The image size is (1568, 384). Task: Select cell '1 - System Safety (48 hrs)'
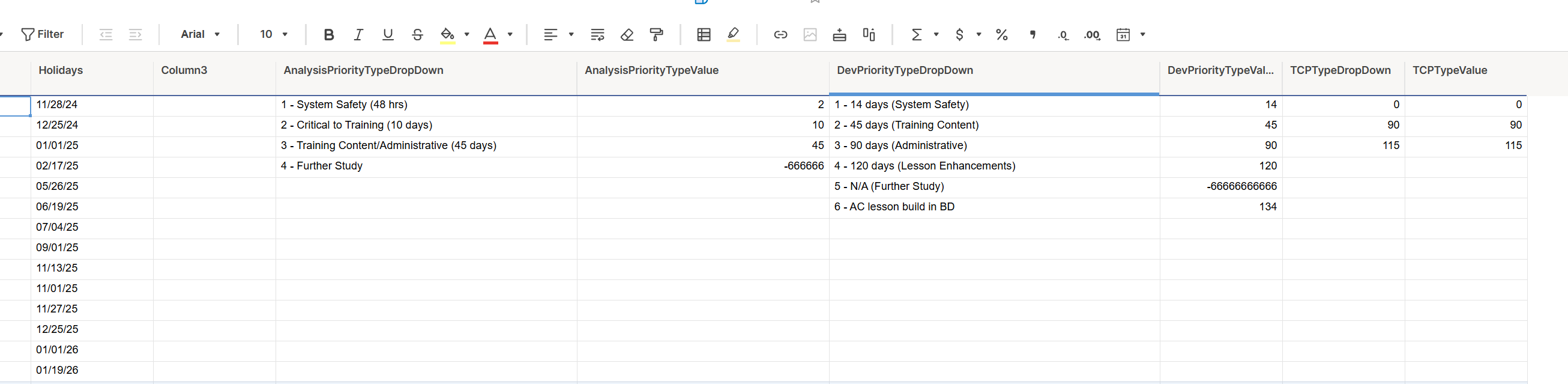(x=426, y=105)
